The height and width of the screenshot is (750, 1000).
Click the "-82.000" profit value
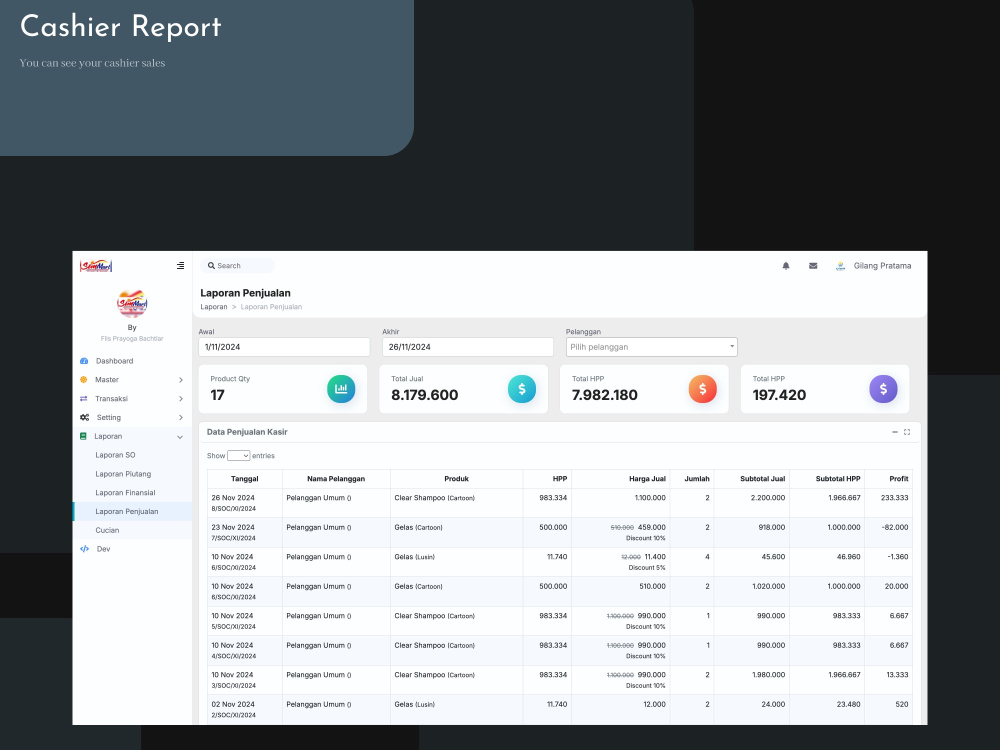(895, 527)
